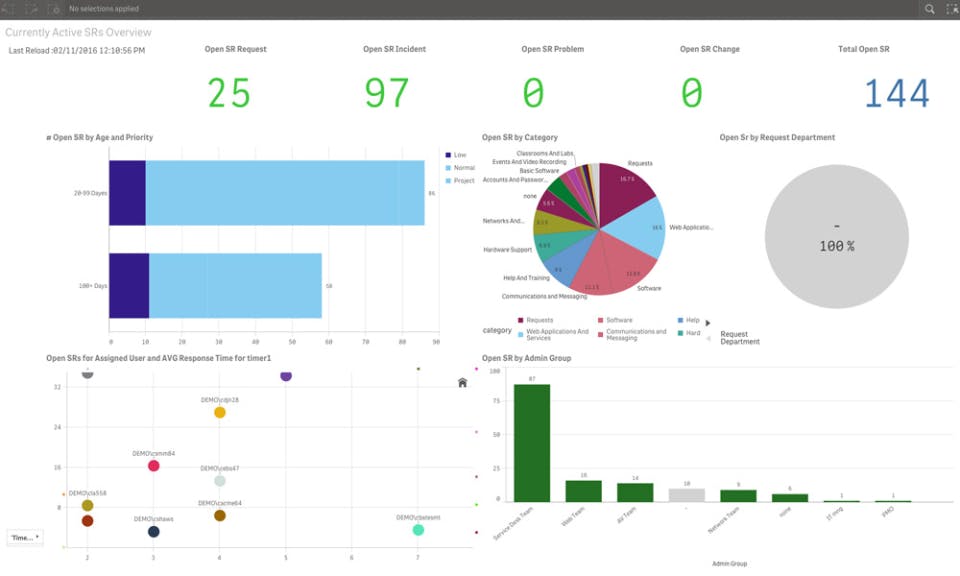Select the Software legend entry
The width and height of the screenshot is (960, 576).
615,320
